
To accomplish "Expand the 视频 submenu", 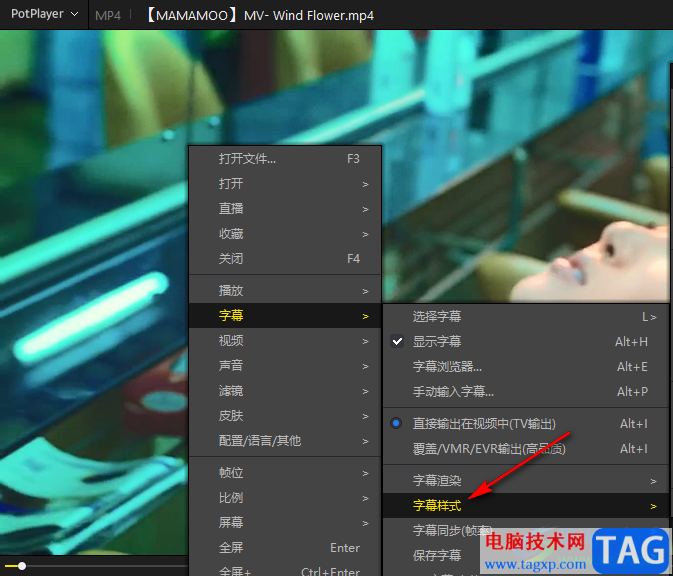I will pos(285,341).
